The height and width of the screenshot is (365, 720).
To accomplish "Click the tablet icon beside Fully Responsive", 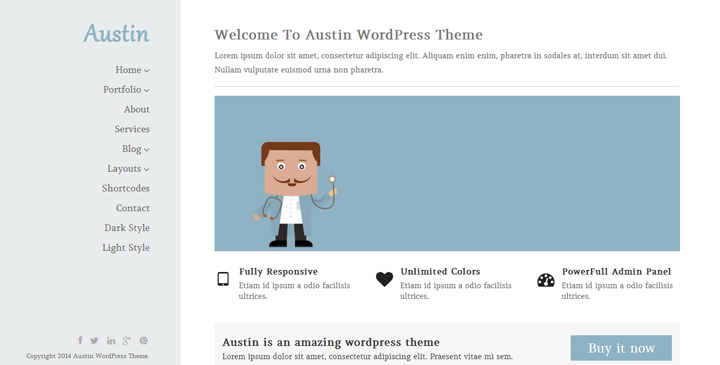I will (x=223, y=279).
